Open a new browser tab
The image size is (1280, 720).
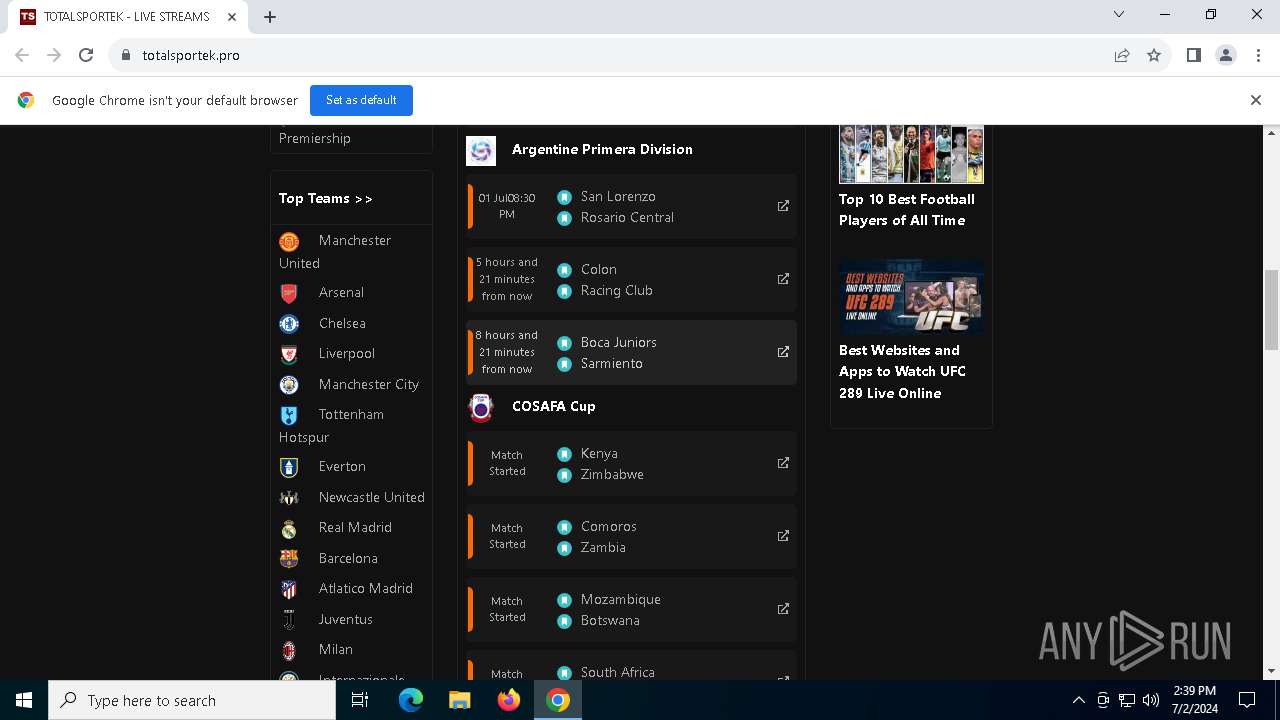click(x=270, y=17)
